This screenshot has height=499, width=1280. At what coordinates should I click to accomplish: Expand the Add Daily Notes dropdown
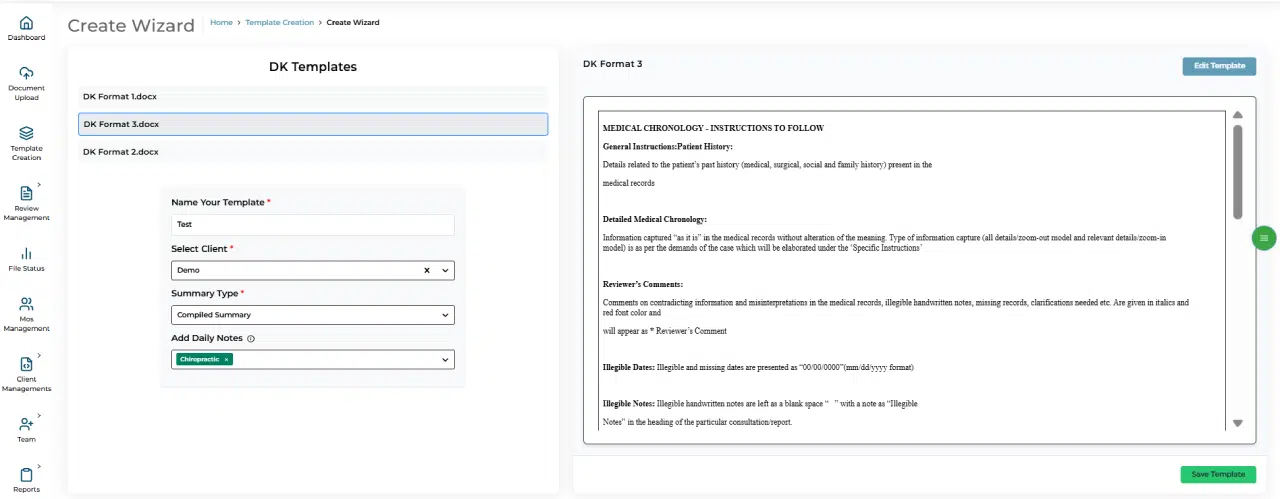coord(445,359)
